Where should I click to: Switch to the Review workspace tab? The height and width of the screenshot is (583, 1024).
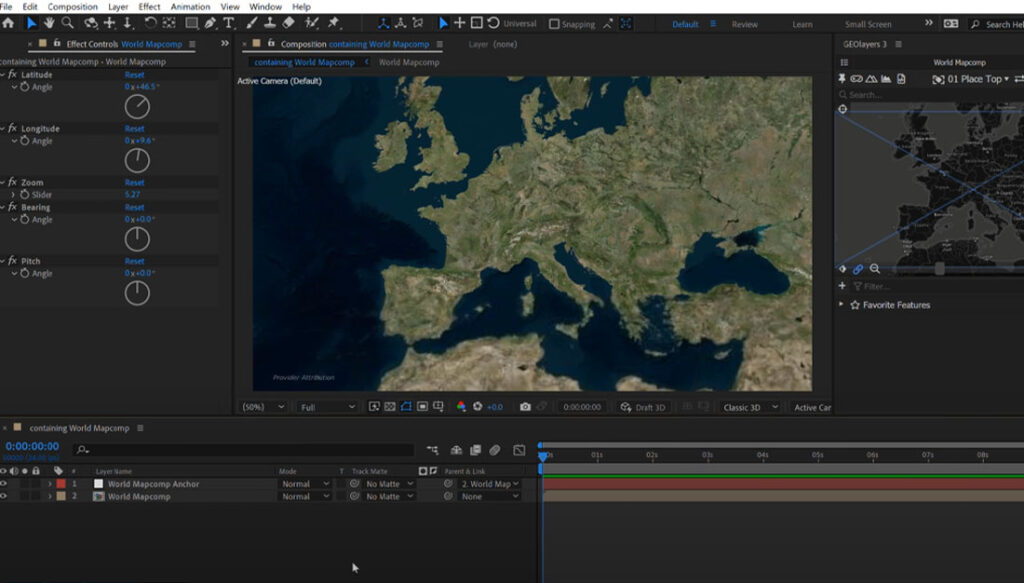744,24
